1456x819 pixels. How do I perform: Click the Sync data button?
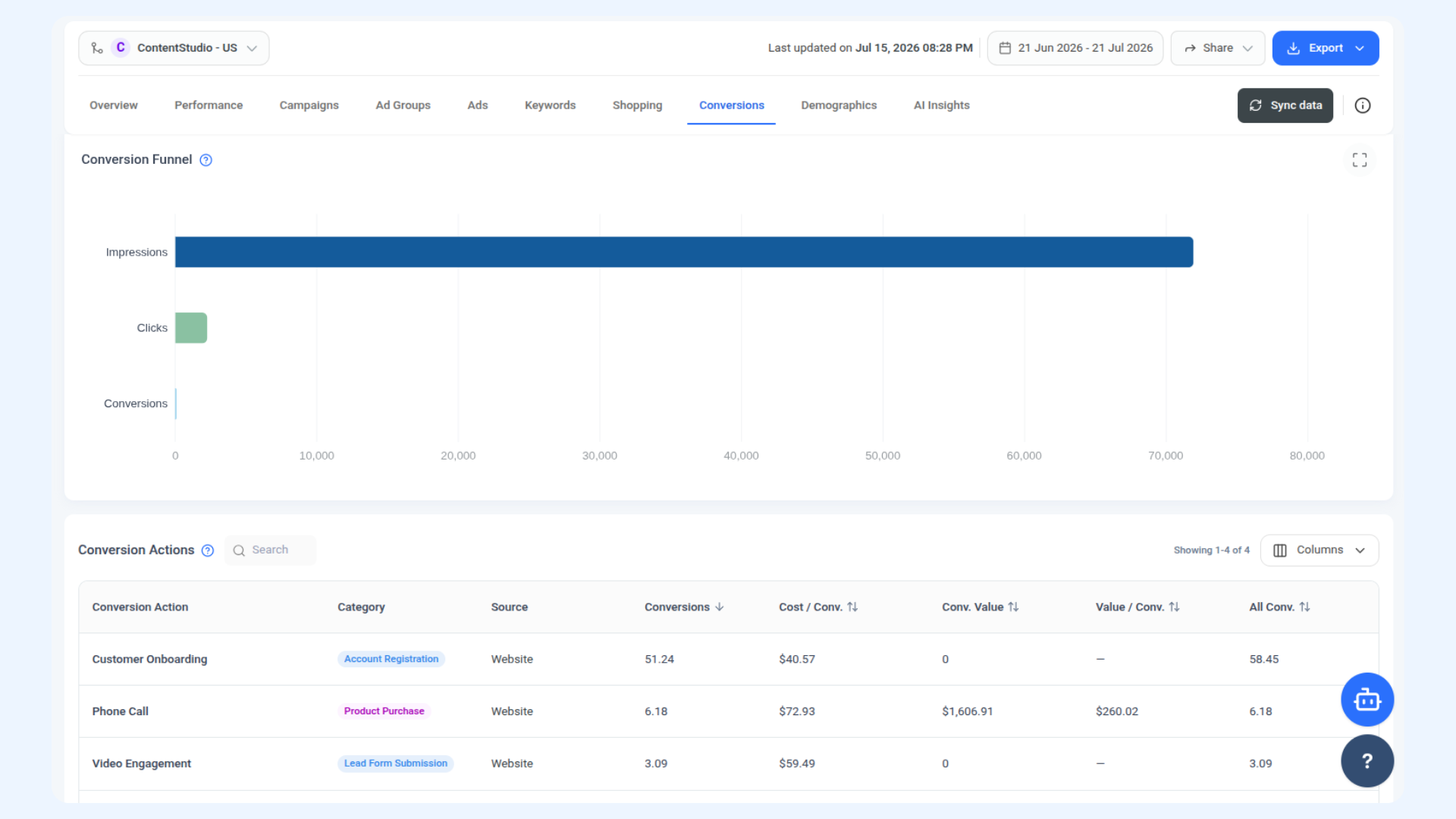point(1285,105)
